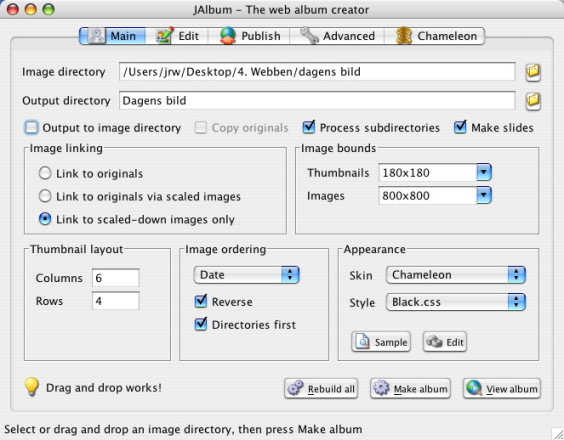Screen dimensions: 564x440
Task: Click the 'Appearance' group label
Action: 374,249
